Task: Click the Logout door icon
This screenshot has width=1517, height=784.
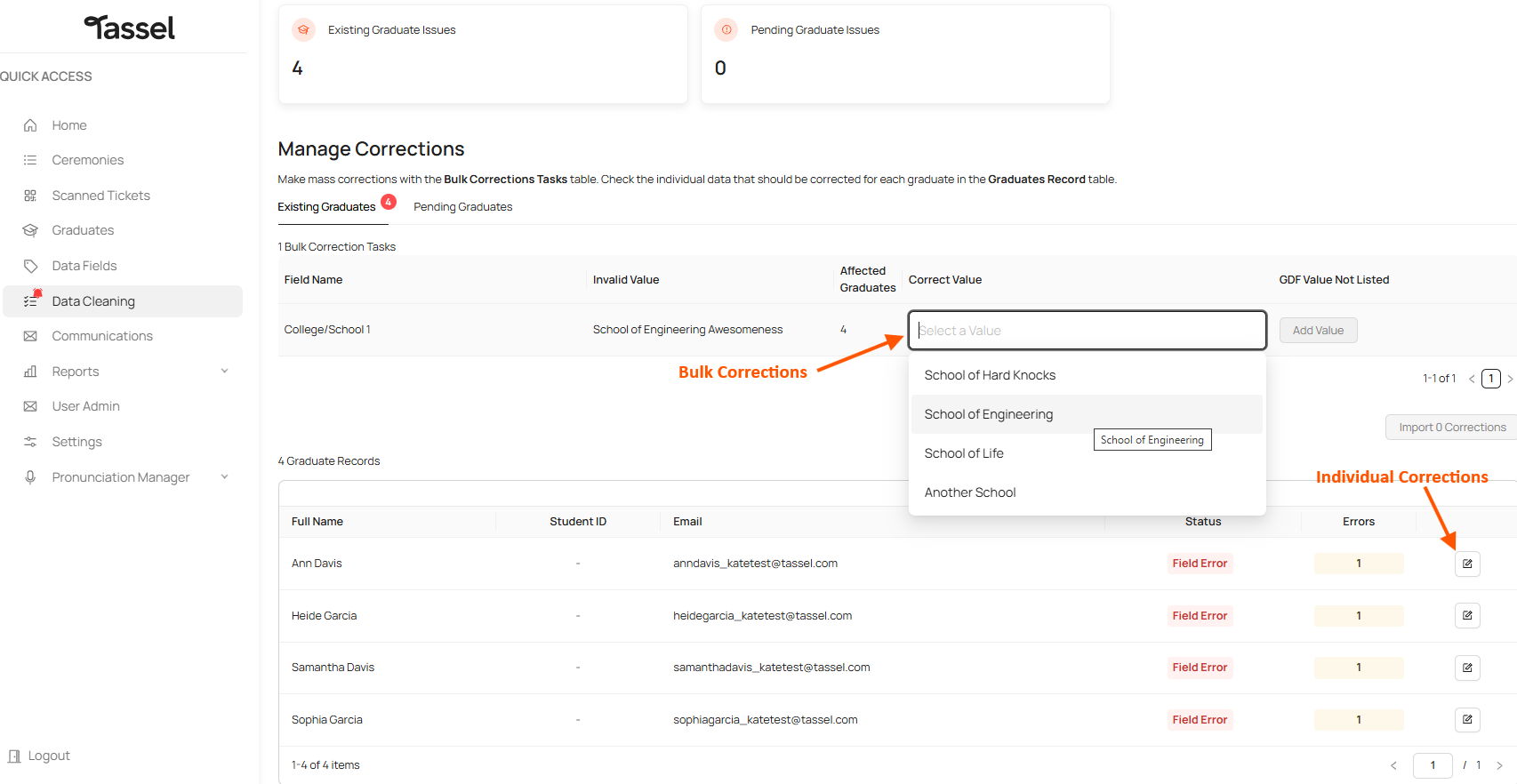Action: (x=14, y=756)
